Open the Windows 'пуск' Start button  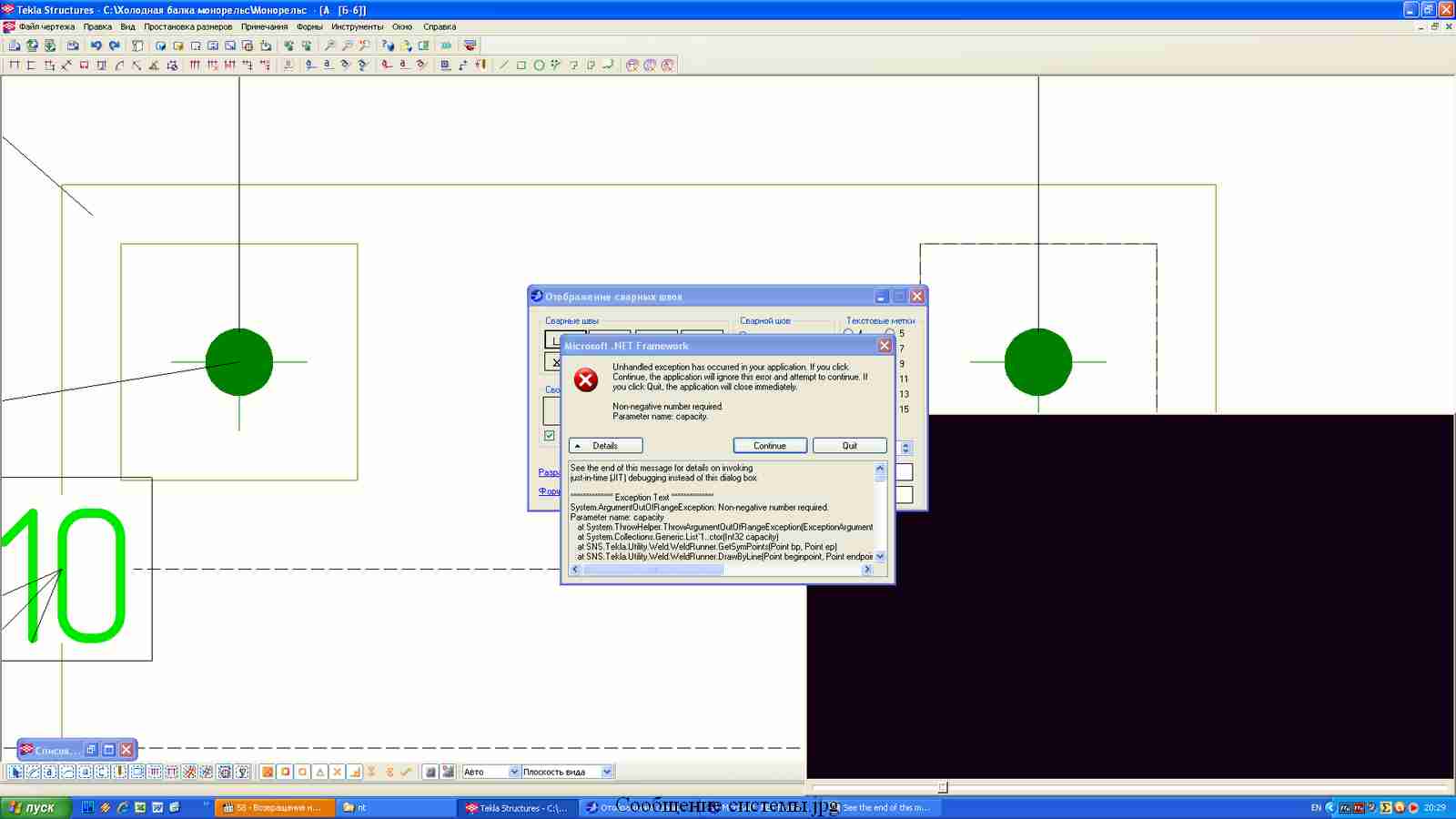point(35,807)
